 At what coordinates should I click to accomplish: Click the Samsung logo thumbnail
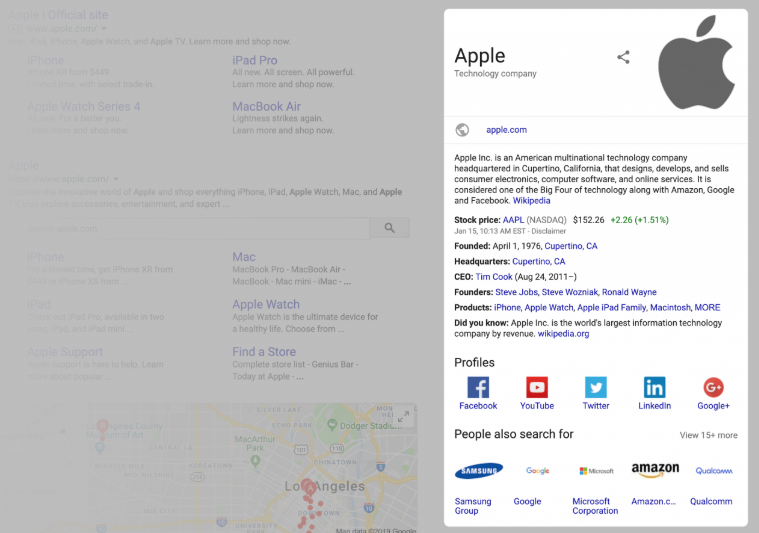coord(479,471)
